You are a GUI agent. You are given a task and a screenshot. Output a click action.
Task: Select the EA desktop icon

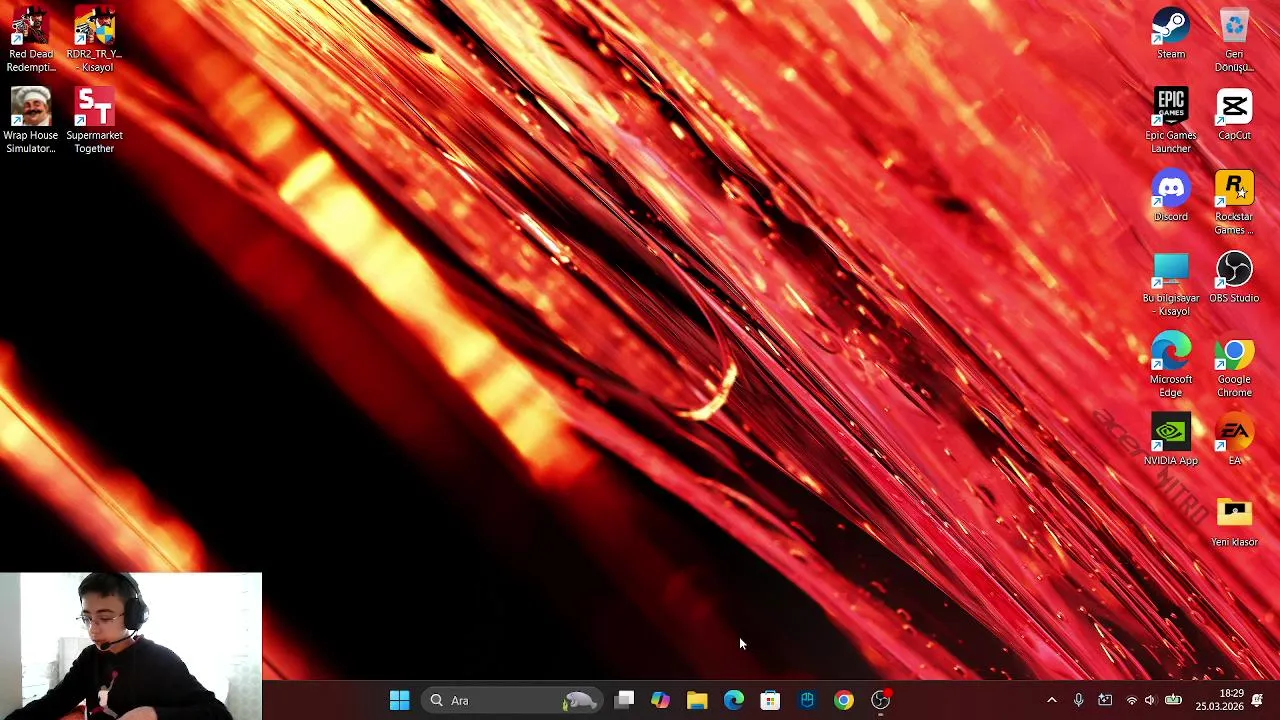[x=1234, y=440]
